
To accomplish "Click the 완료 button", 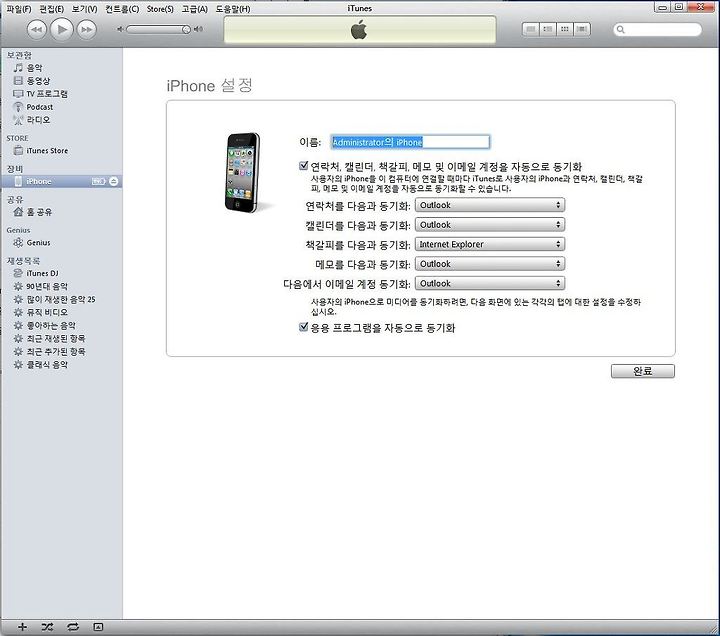I will [642, 371].
